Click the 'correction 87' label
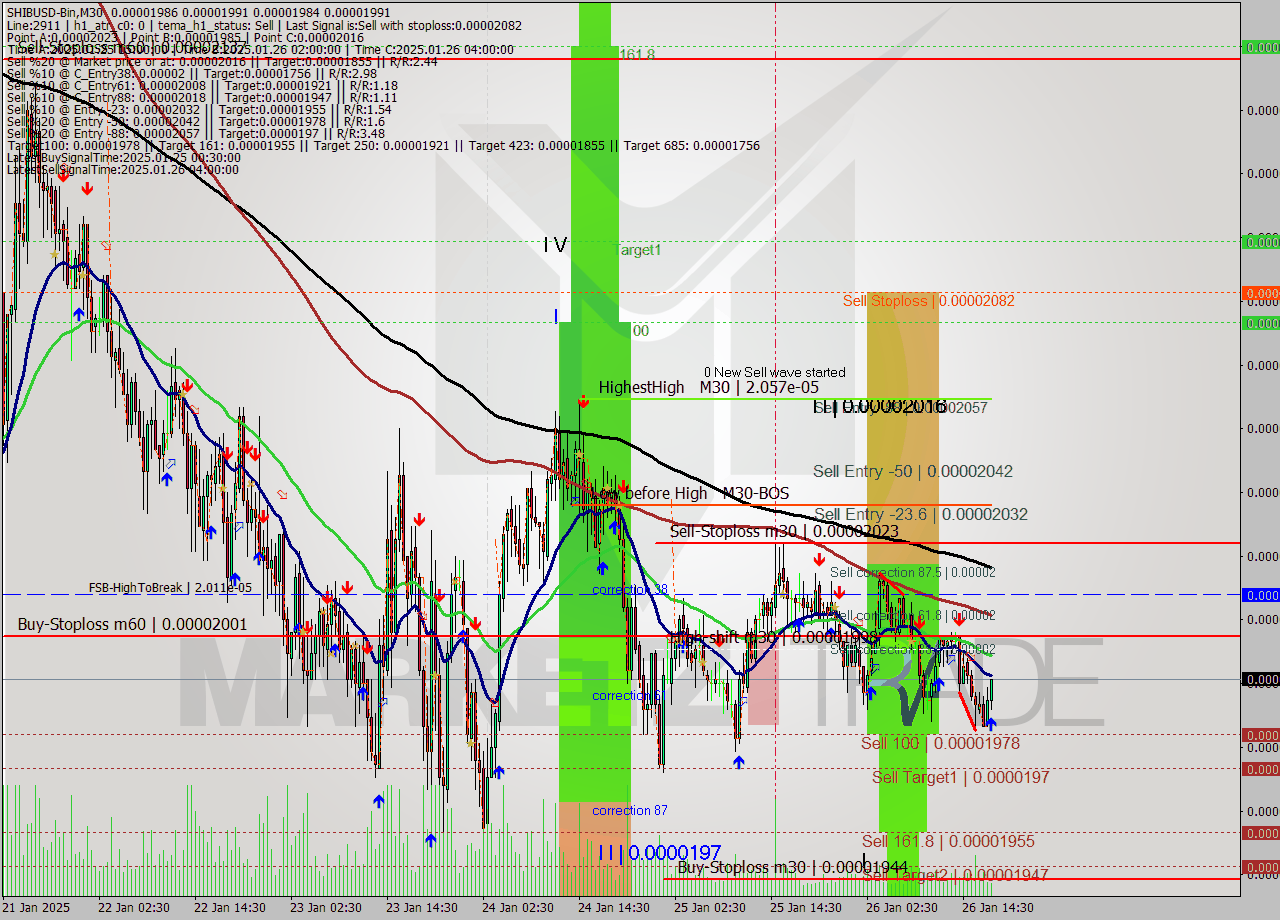The height and width of the screenshot is (920, 1280). tap(629, 810)
